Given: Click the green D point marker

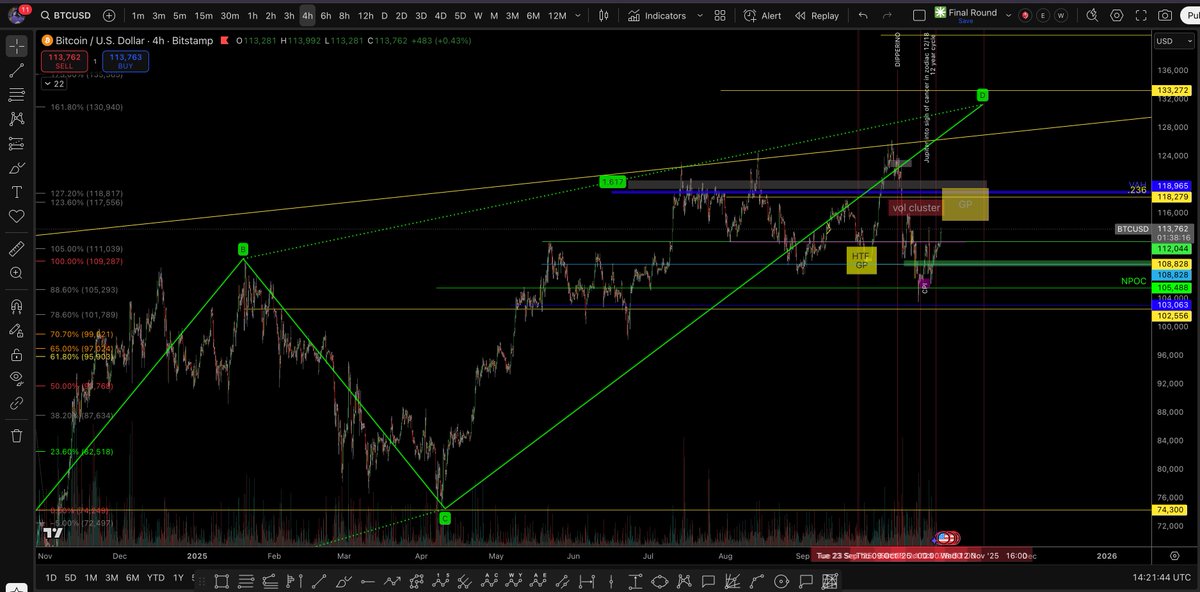Looking at the screenshot, I should coord(983,95).
